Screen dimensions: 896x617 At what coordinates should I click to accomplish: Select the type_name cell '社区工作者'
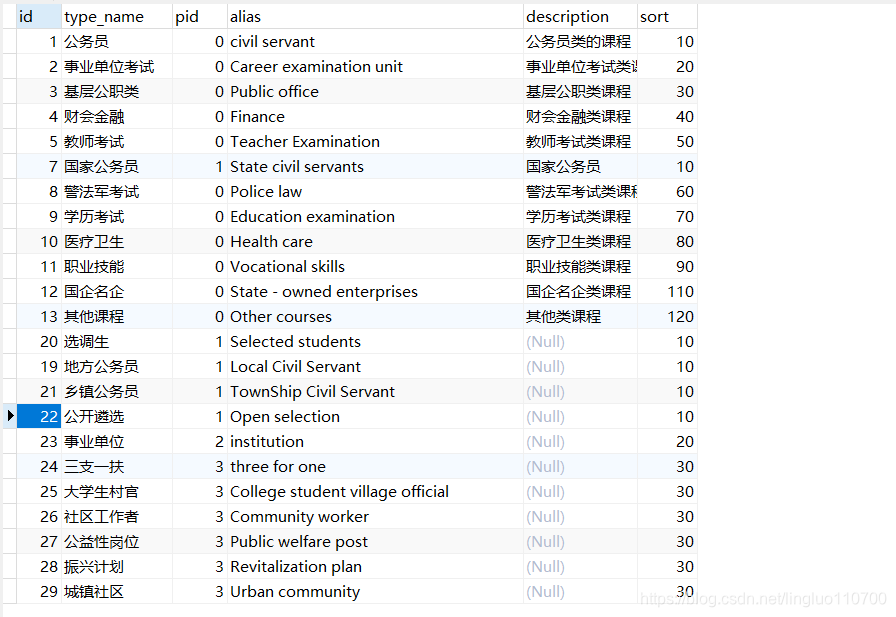[x=117, y=516]
